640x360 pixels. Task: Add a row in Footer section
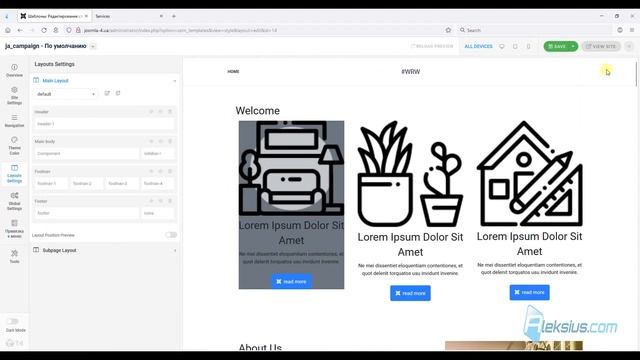[x=151, y=201]
